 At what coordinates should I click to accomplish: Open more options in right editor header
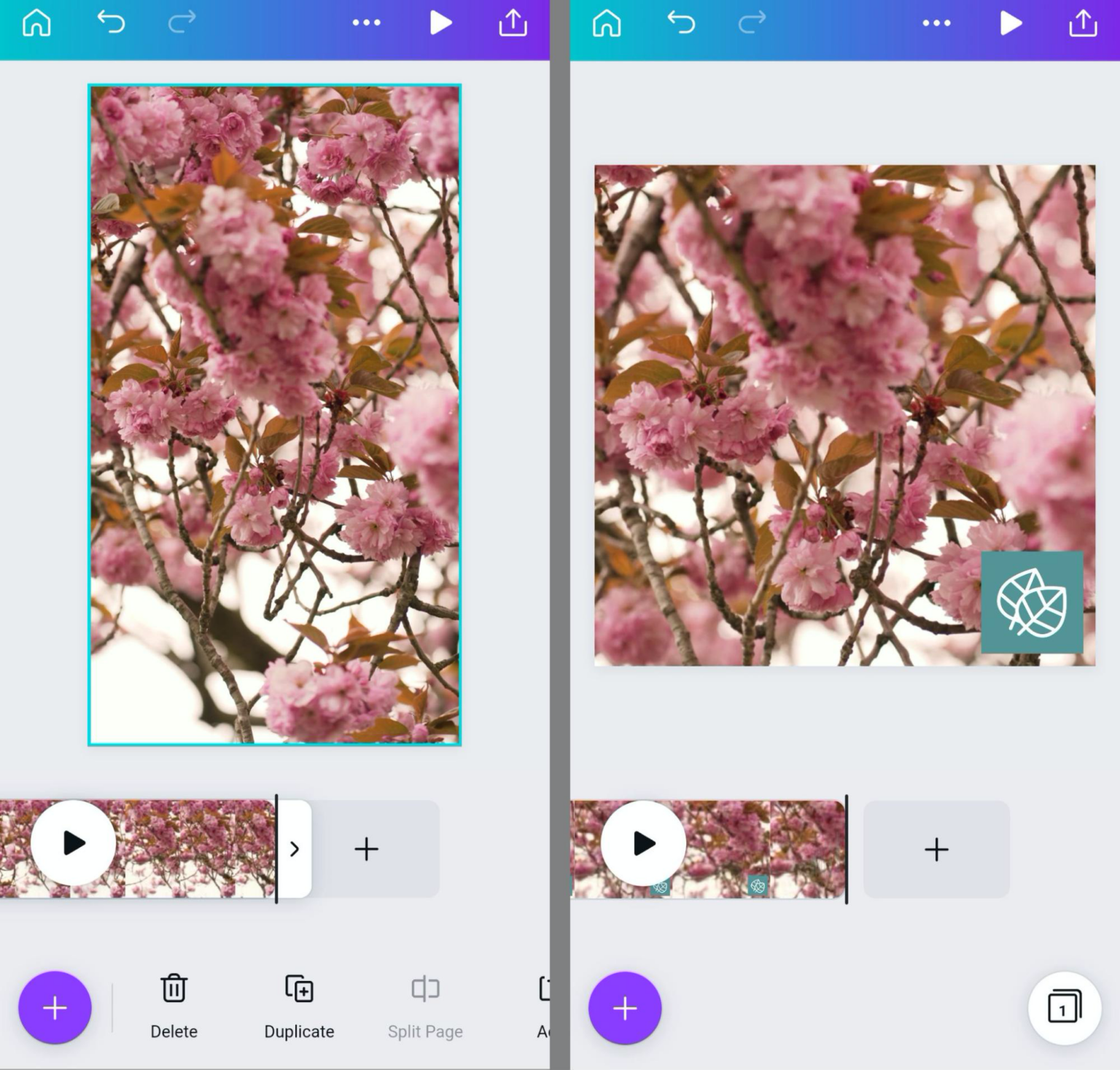click(936, 23)
